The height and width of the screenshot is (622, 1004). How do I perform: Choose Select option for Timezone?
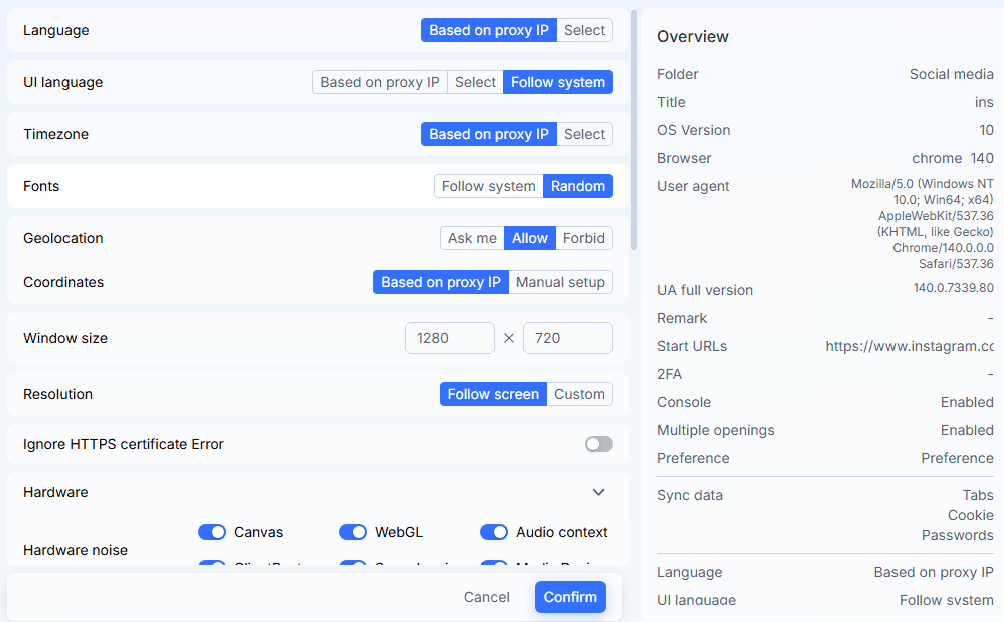coord(584,134)
